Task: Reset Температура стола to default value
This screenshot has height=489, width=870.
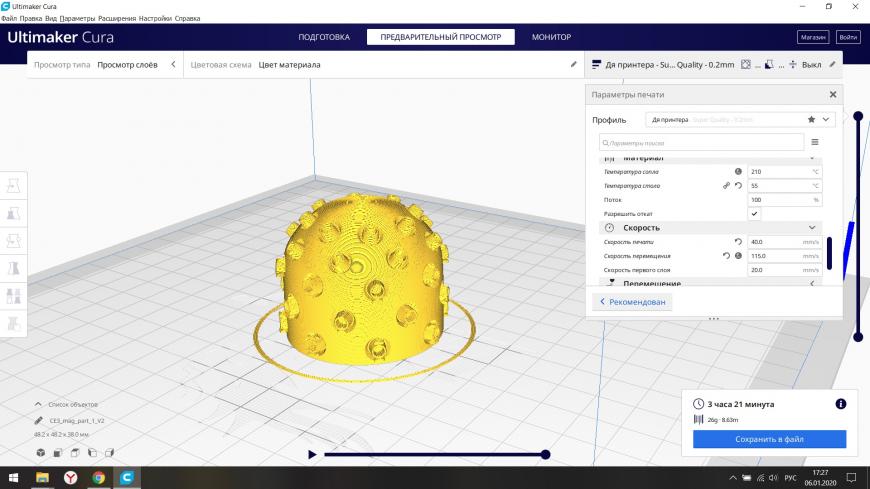Action: pos(739,185)
